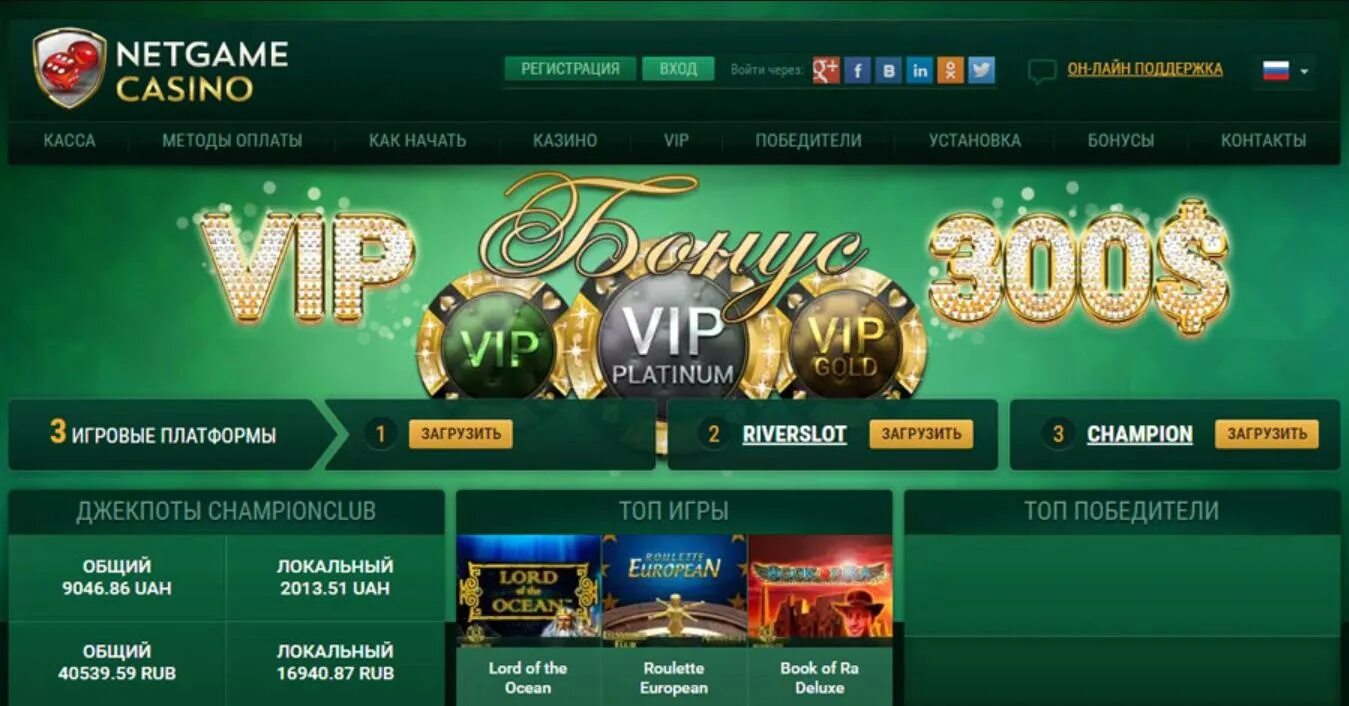Select the Roulette European game thumbnail
Screen dimensions: 1349x706
pos(674,590)
